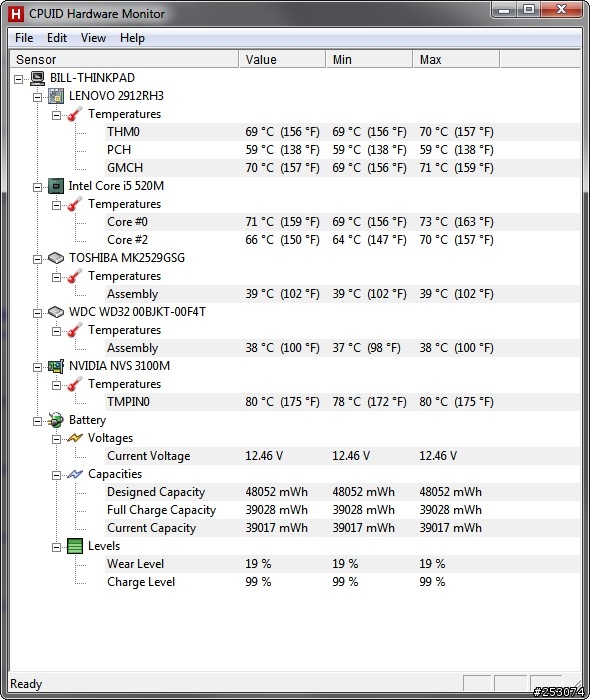This screenshot has height=700, width=590.
Task: Click the Value column header
Action: pos(282,59)
